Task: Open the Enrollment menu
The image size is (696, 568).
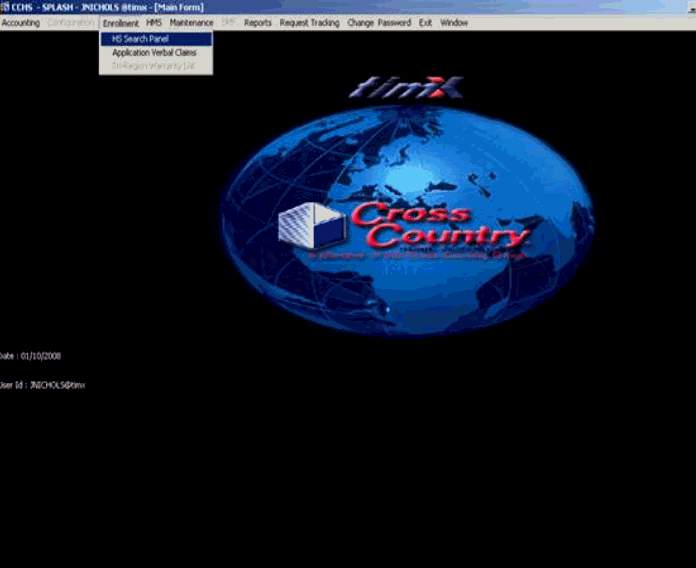Action: tap(121, 23)
